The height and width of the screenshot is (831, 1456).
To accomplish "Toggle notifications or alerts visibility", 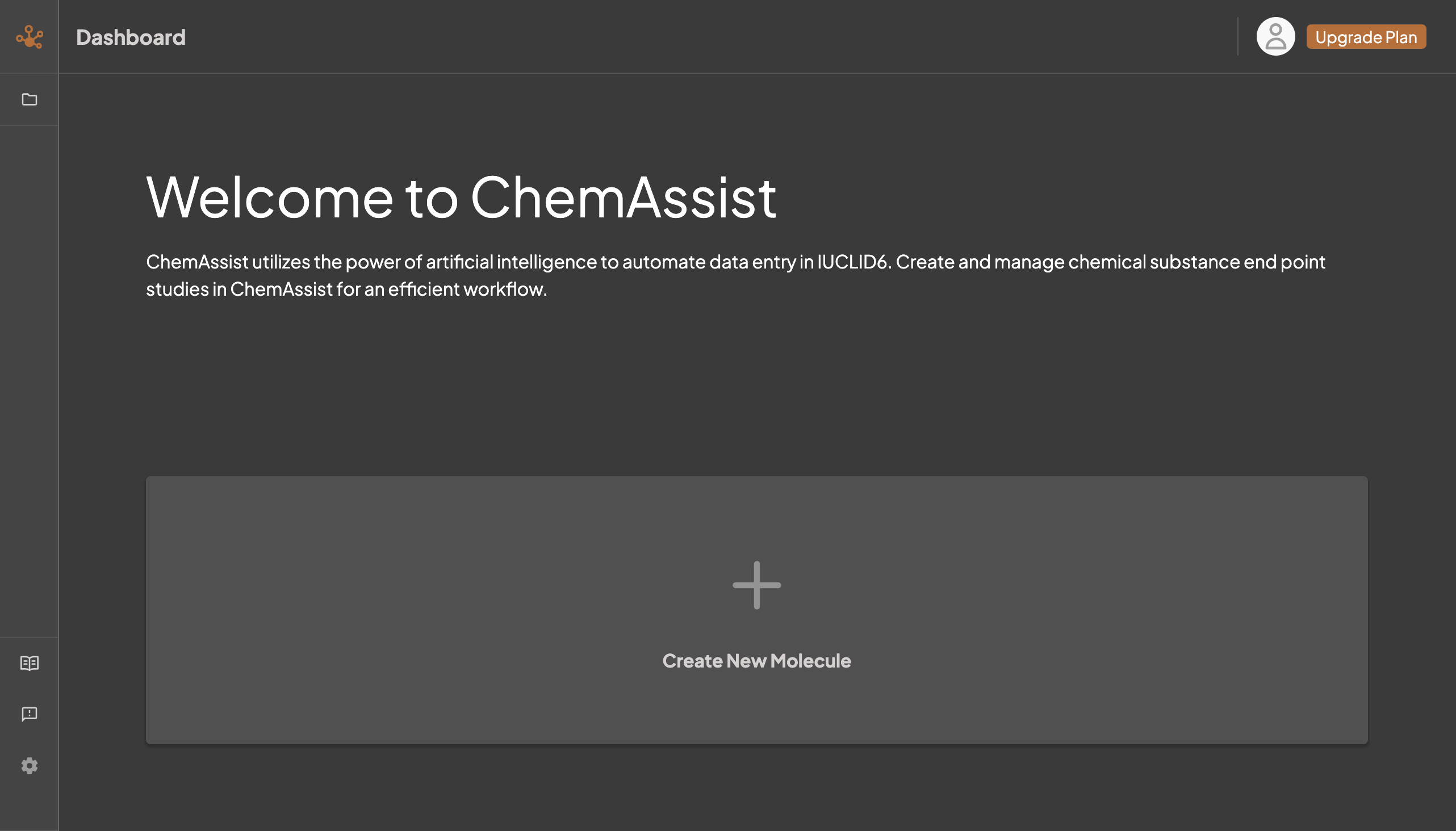I will tap(29, 714).
